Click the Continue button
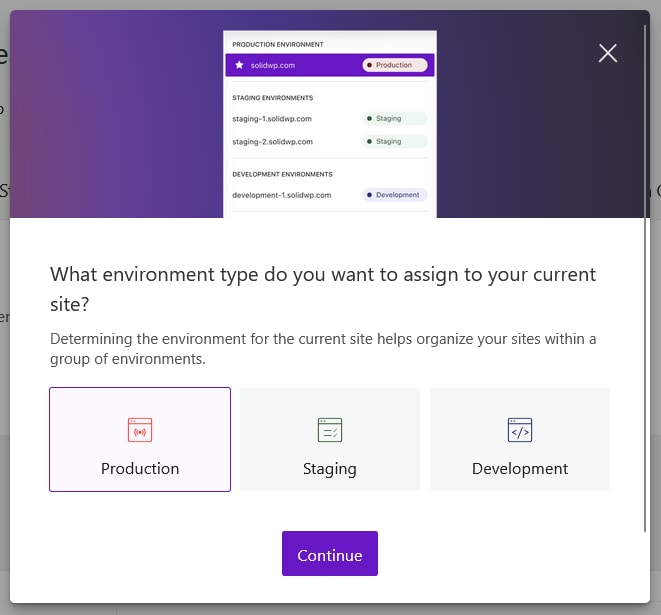The image size is (661, 615). 330,553
